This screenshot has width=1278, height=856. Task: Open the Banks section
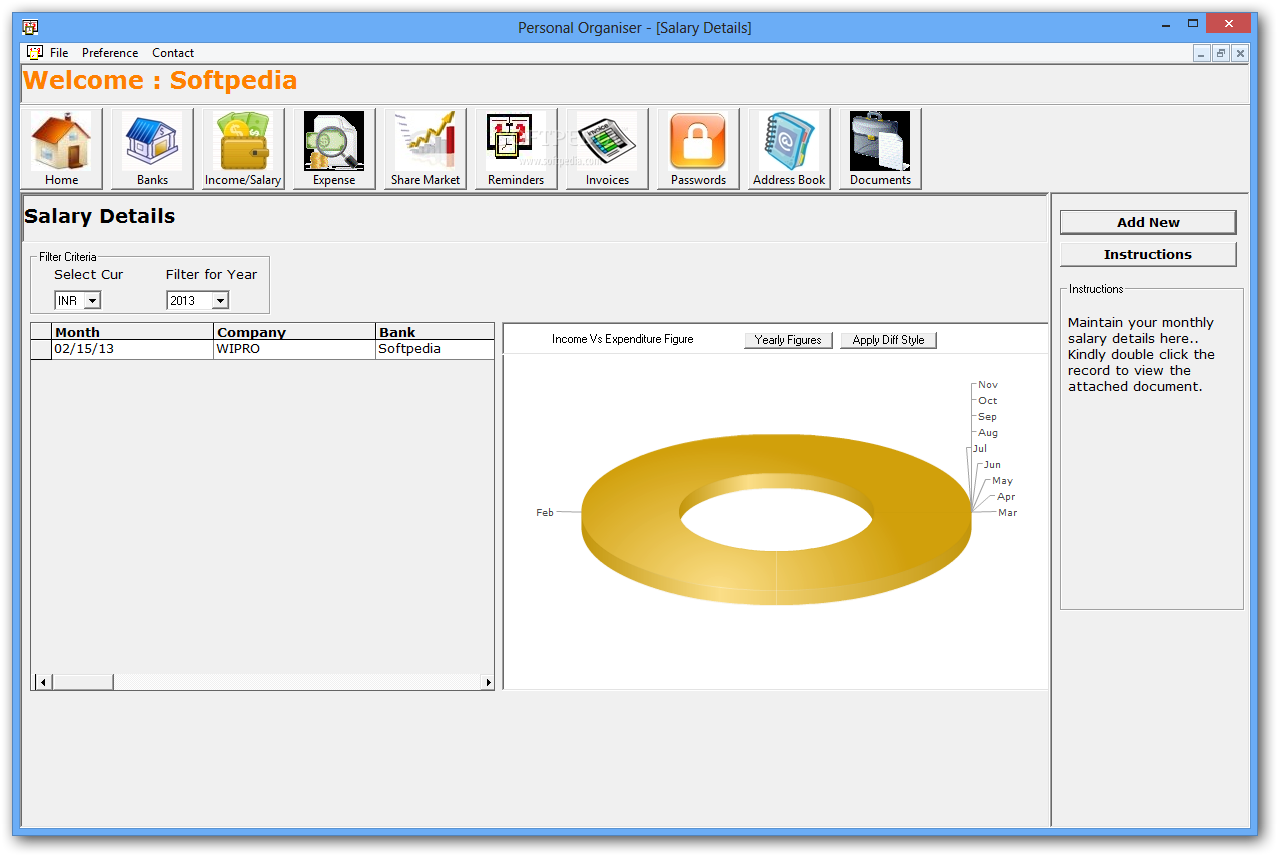point(152,149)
